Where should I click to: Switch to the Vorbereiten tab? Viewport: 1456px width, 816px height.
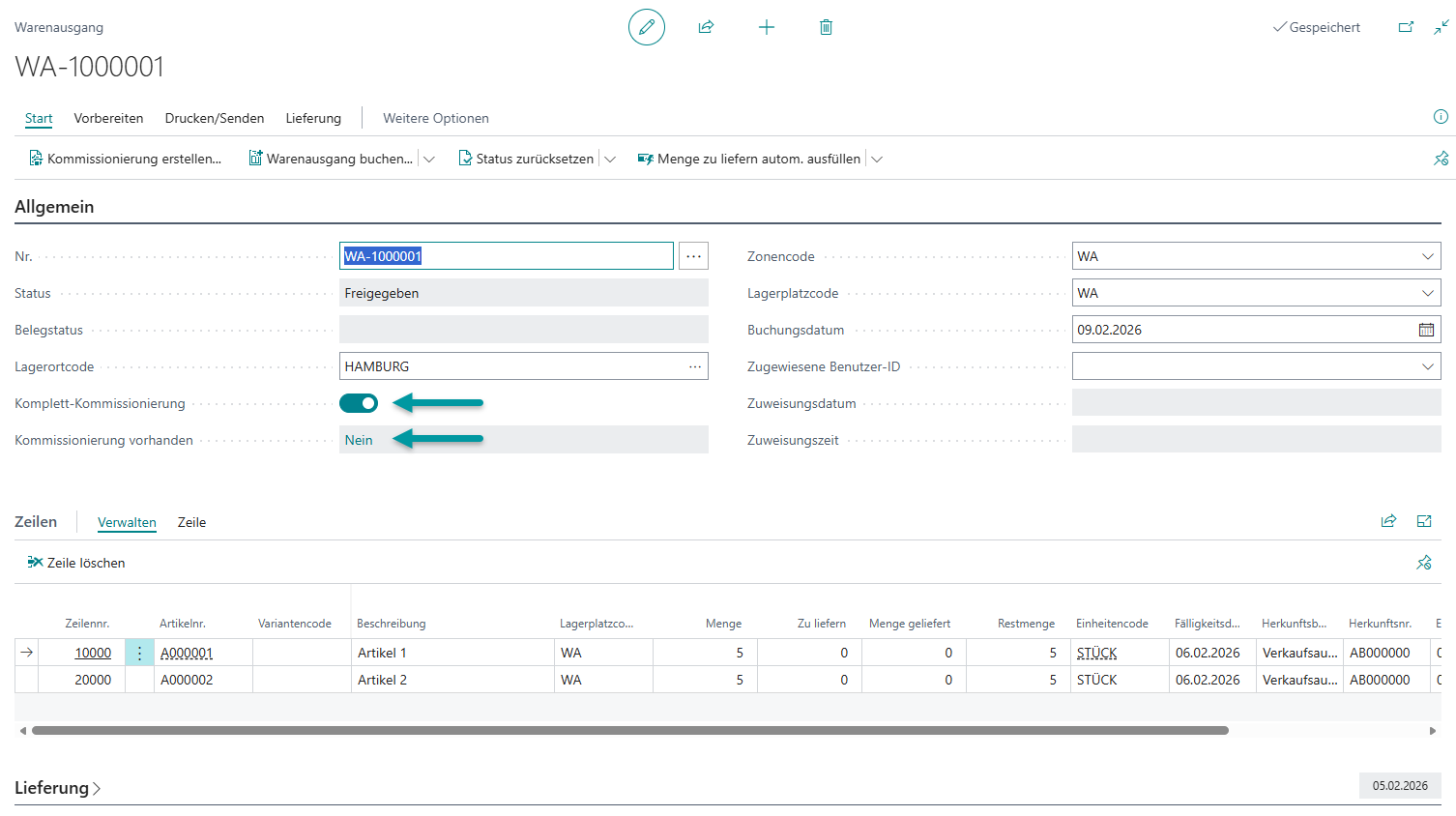coord(108,118)
